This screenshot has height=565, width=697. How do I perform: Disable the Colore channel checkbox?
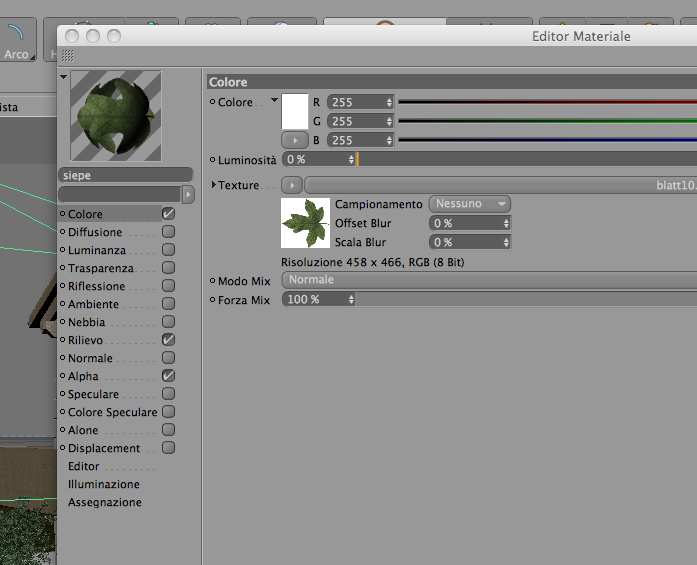click(168, 214)
